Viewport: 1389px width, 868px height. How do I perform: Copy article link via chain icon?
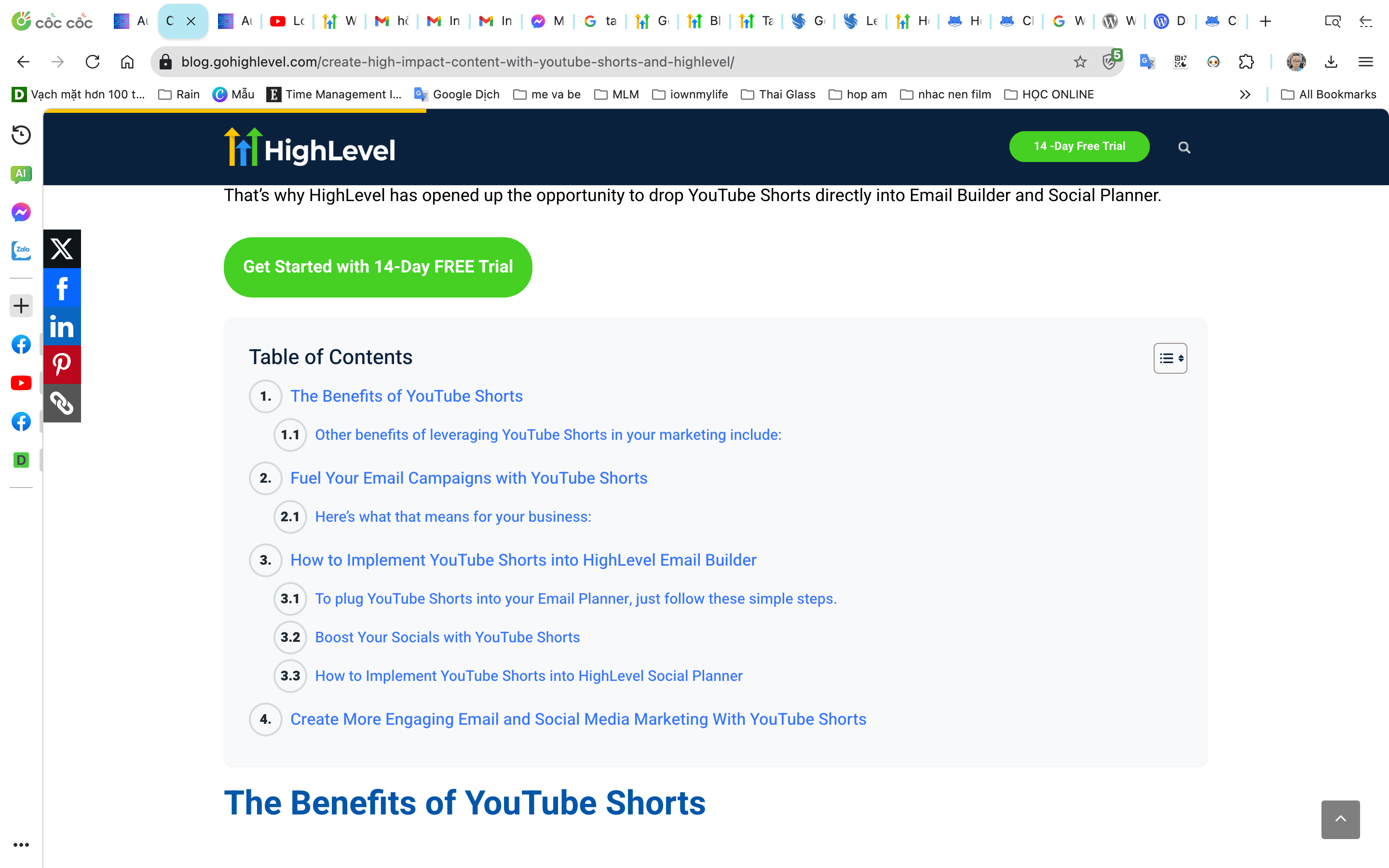click(x=62, y=403)
